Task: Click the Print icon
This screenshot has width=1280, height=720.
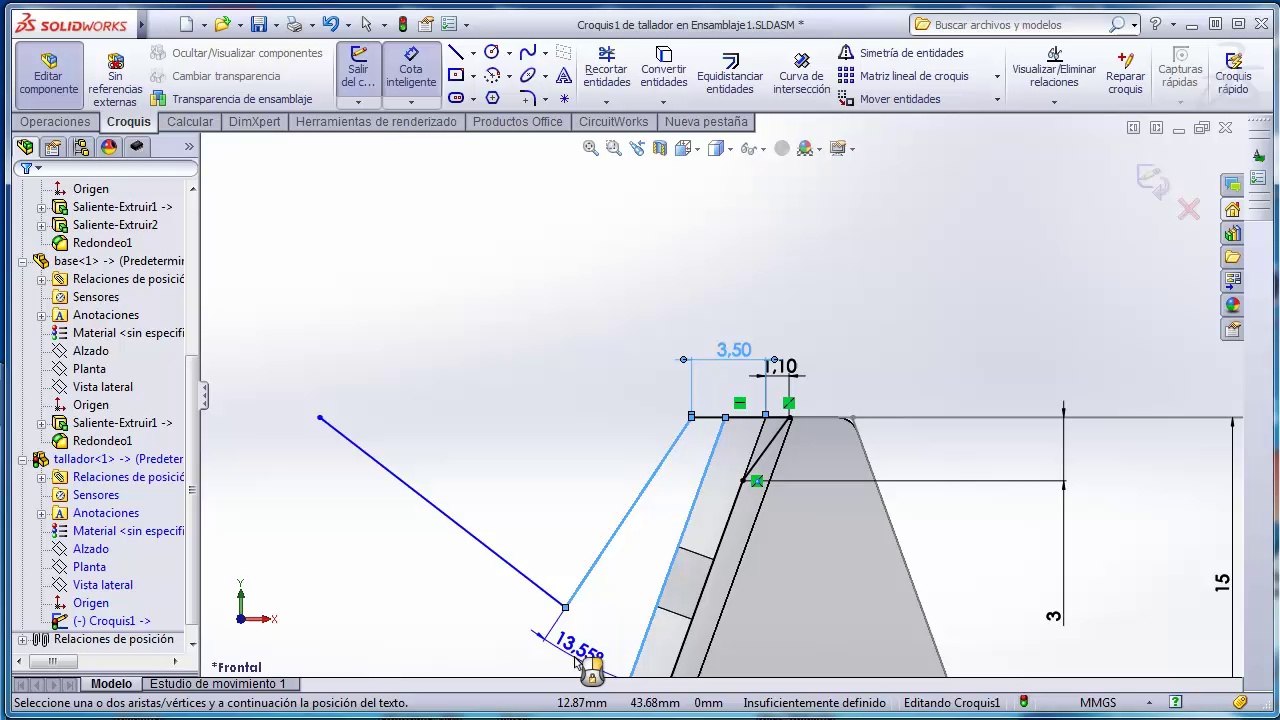Action: (294, 24)
